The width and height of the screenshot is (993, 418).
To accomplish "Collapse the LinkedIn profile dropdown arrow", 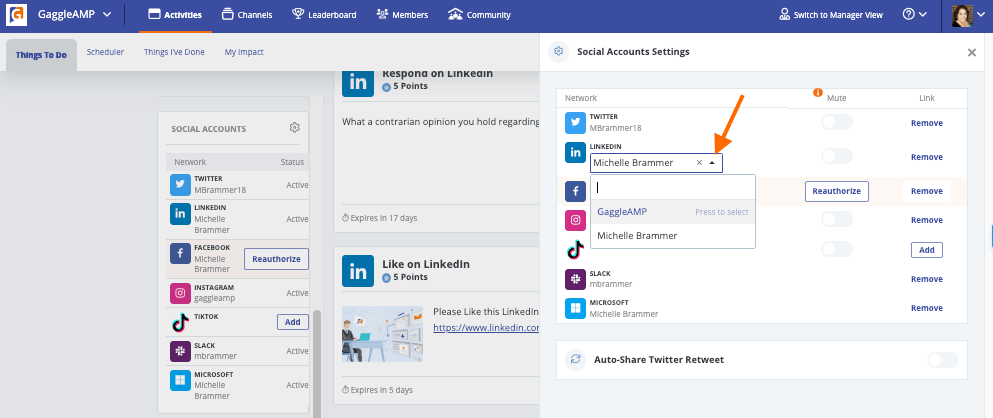I will [x=712, y=163].
